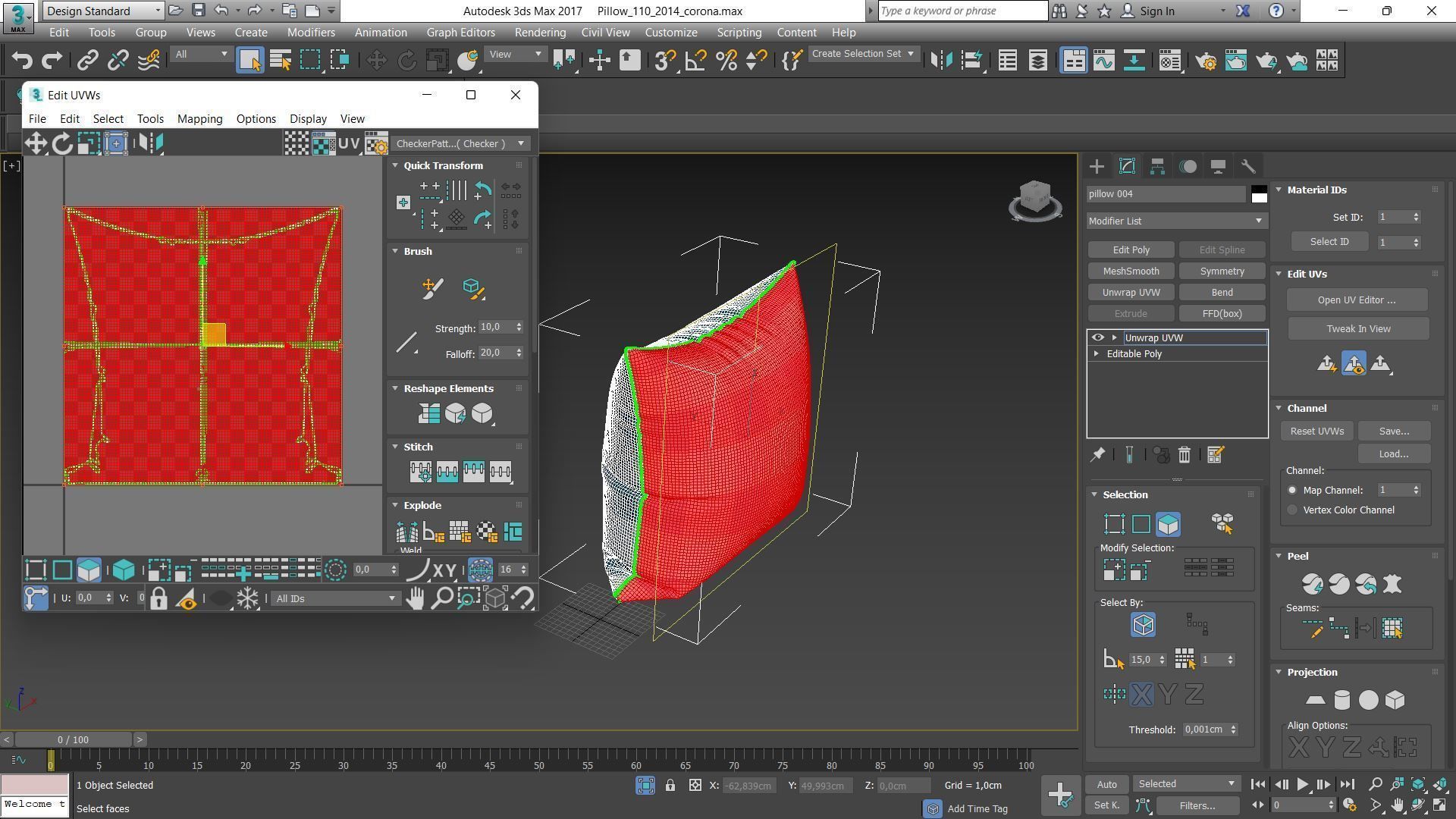Open the Graph Editors menu
The width and height of the screenshot is (1456, 819).
[x=460, y=33]
